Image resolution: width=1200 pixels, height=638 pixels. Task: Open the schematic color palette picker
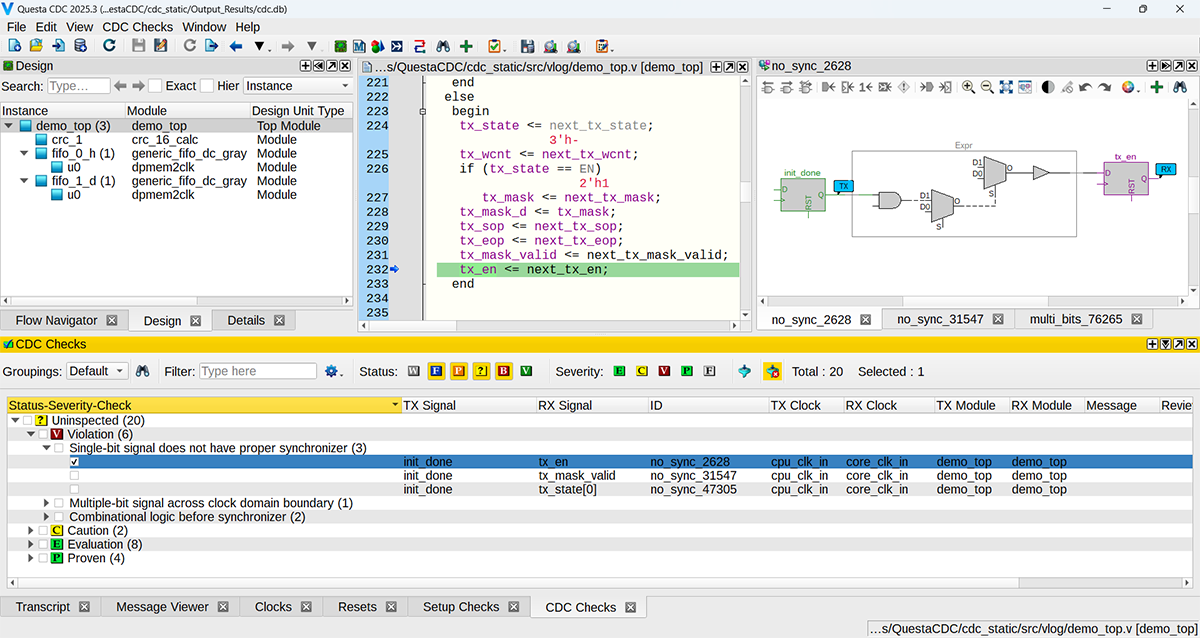(1128, 87)
